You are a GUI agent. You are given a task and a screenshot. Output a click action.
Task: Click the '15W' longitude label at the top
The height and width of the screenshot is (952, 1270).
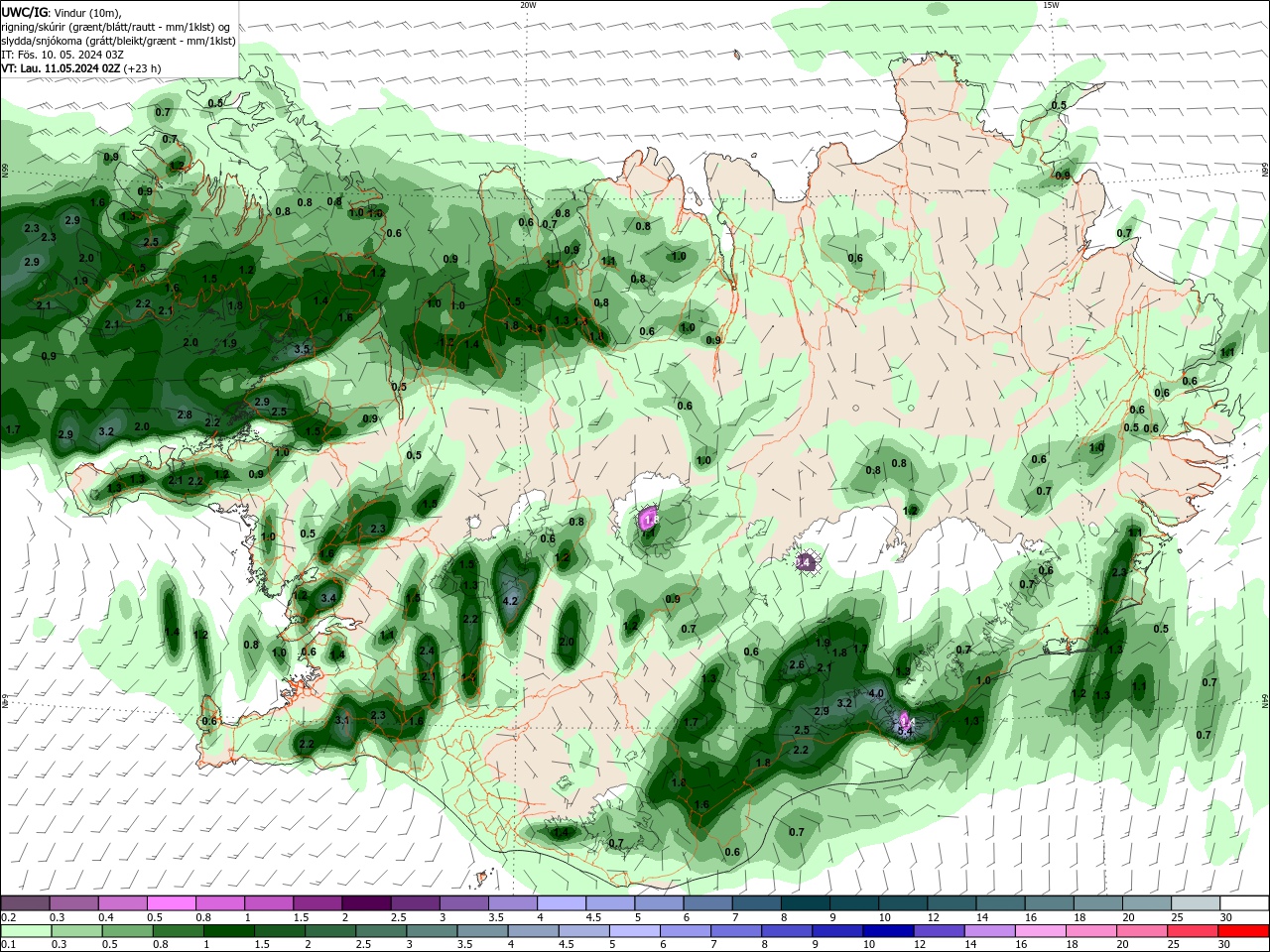point(1052,5)
